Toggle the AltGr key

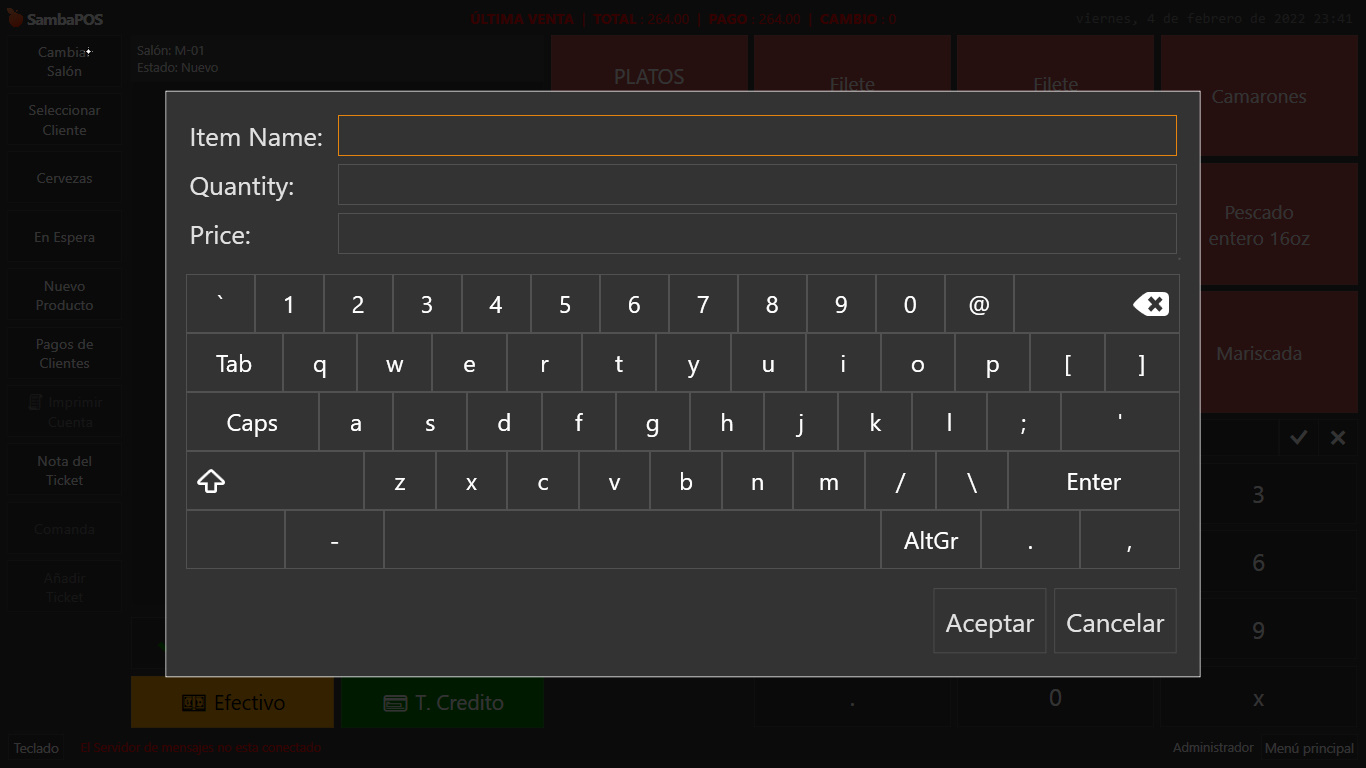[931, 541]
